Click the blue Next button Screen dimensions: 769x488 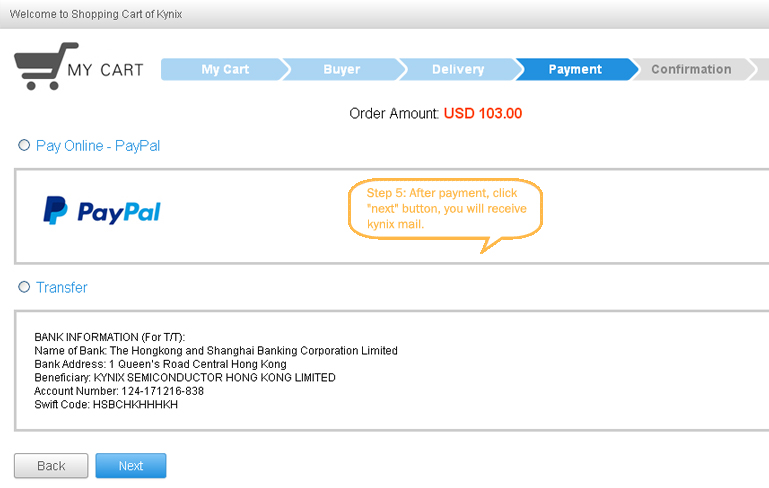pyautogui.click(x=131, y=466)
